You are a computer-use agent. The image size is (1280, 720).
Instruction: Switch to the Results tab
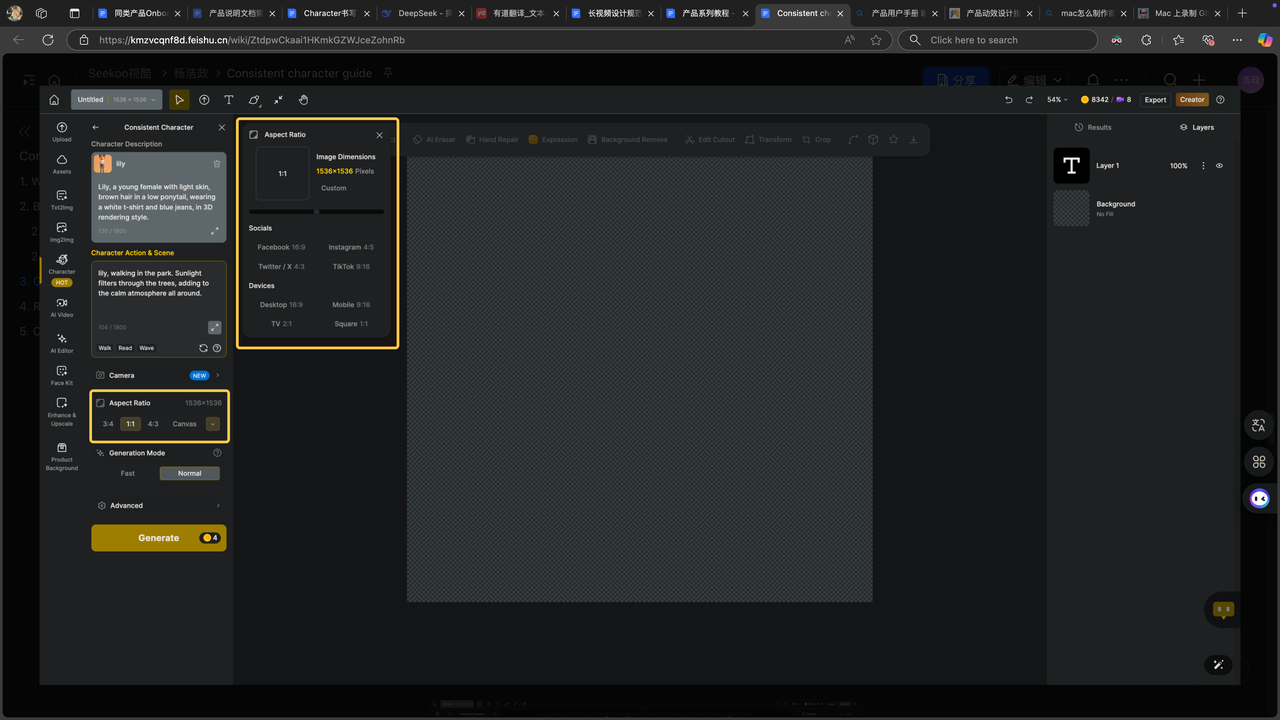coord(1092,127)
